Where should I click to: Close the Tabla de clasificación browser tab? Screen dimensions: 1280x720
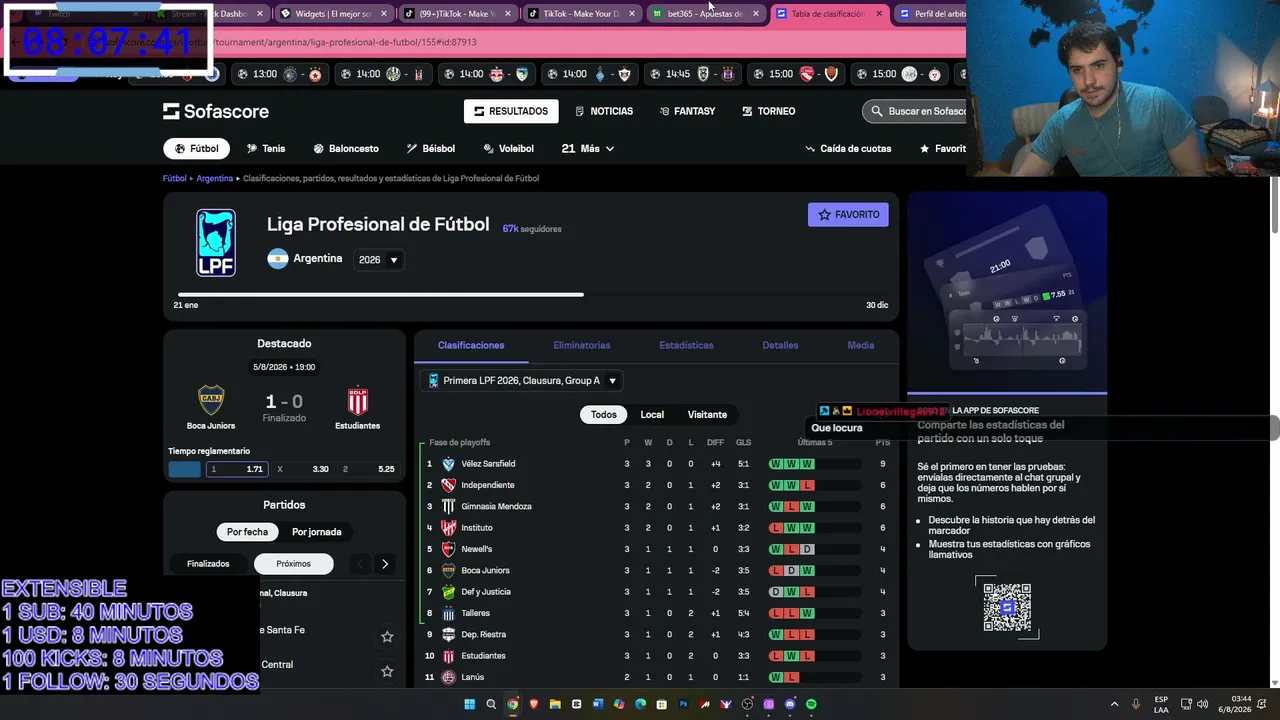879,14
